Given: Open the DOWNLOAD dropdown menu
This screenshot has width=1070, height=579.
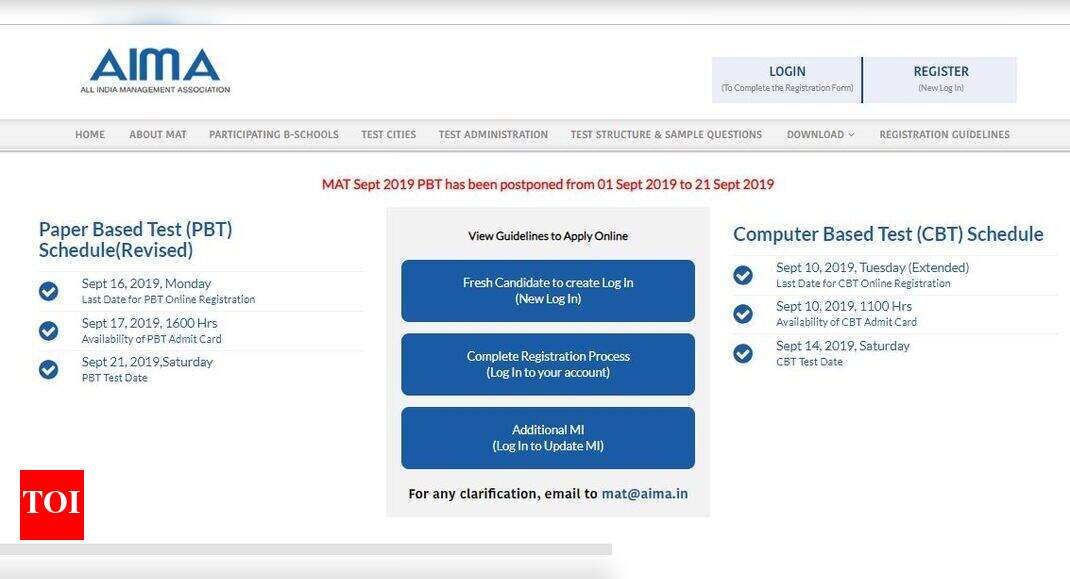Looking at the screenshot, I should [820, 134].
